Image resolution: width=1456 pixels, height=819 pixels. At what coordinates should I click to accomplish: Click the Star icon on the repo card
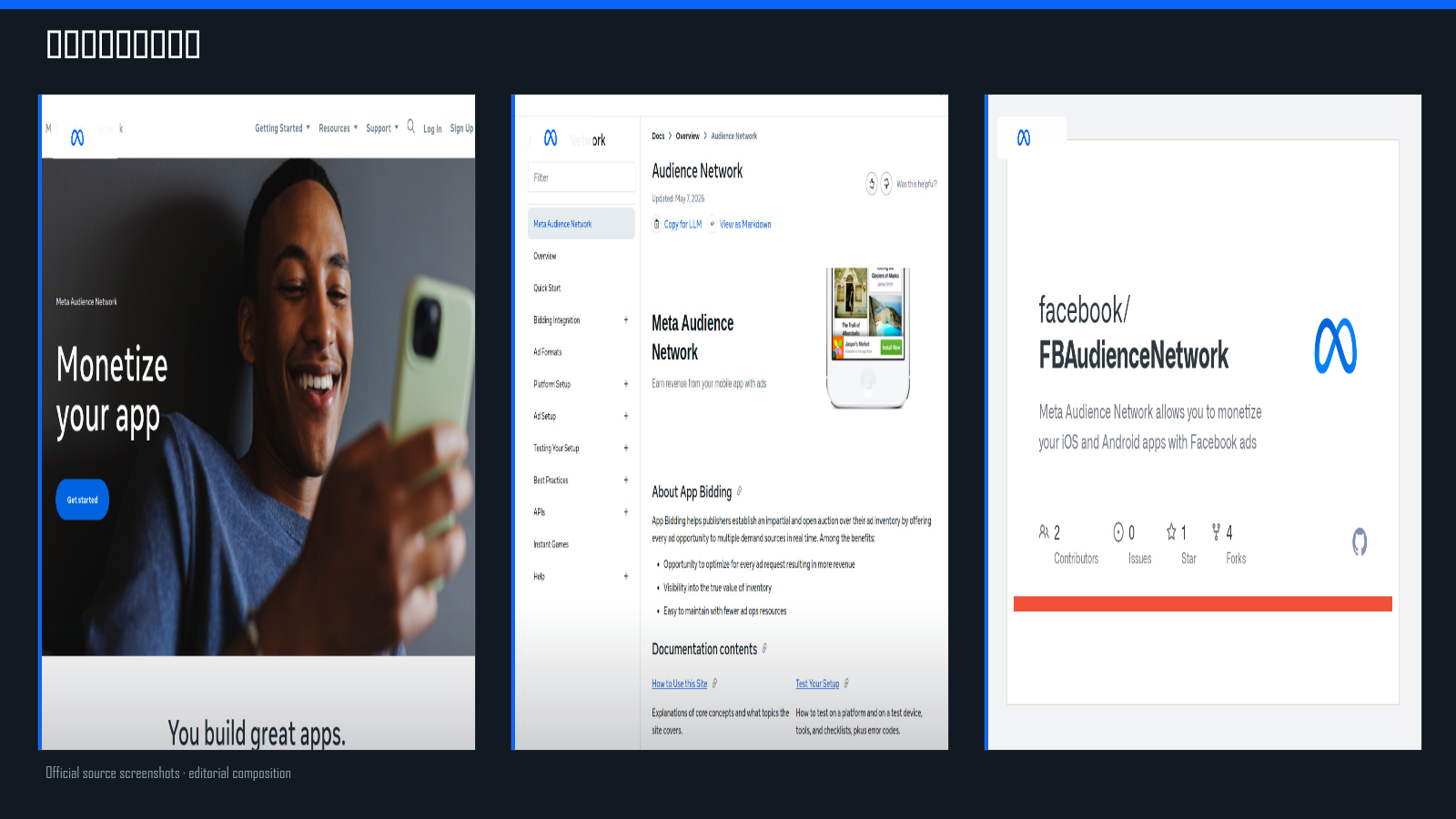(x=1171, y=531)
